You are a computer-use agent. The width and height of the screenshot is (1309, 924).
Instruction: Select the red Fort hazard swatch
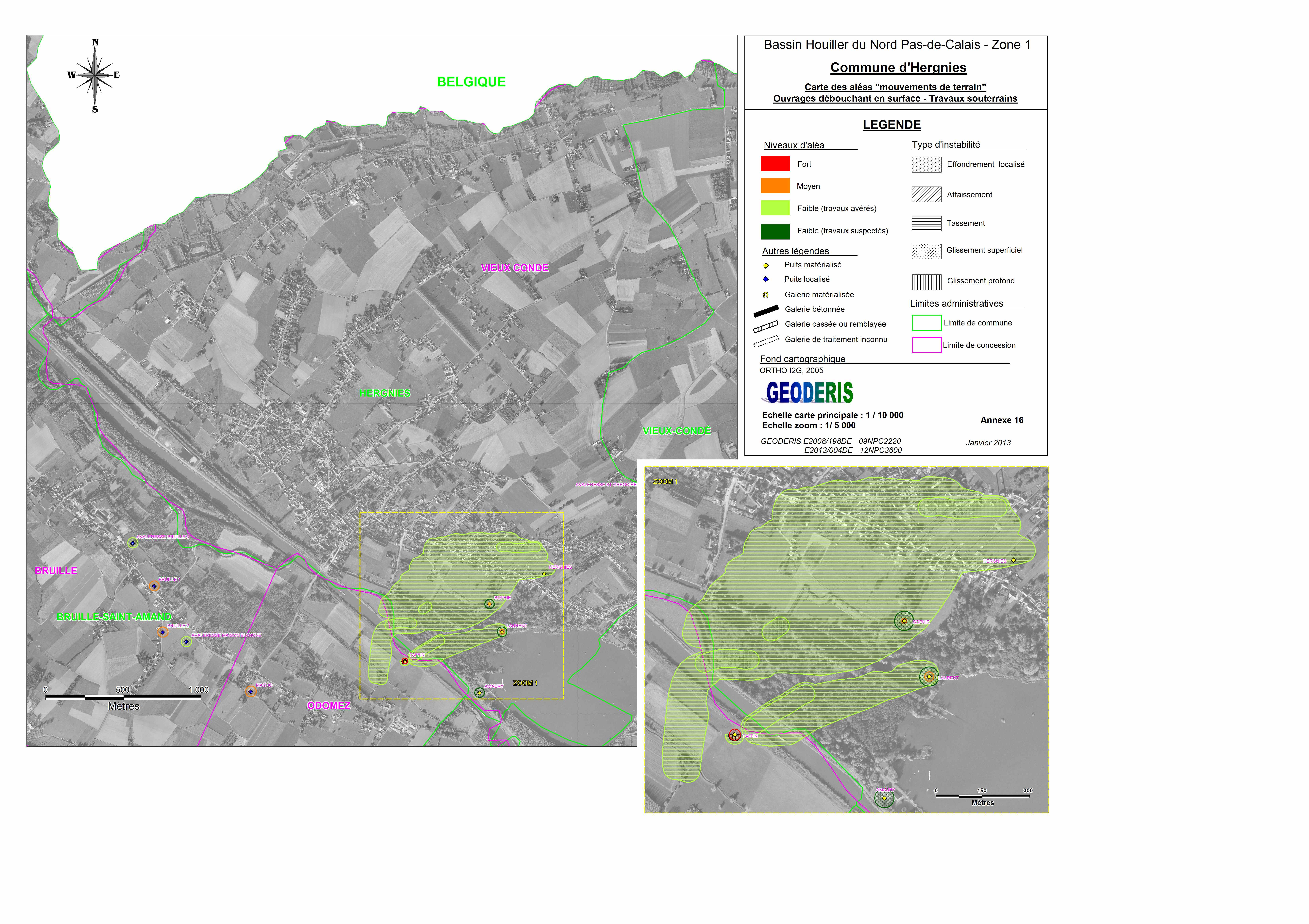click(x=775, y=164)
